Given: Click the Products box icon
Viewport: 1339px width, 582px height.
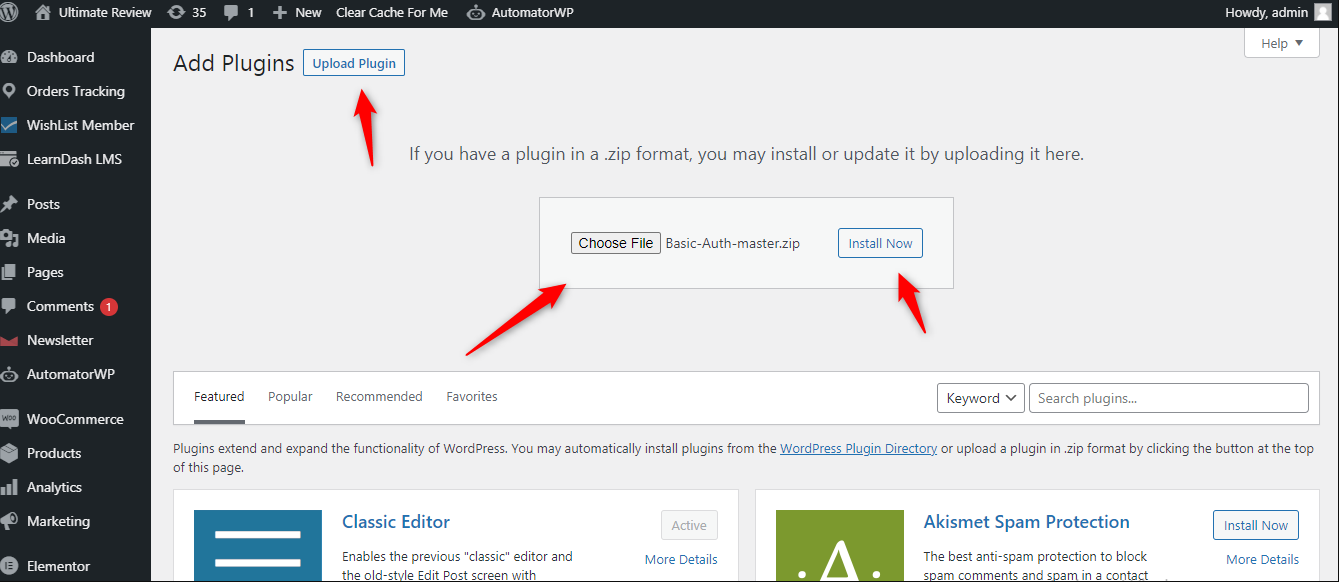Looking at the screenshot, I should (x=10, y=453).
